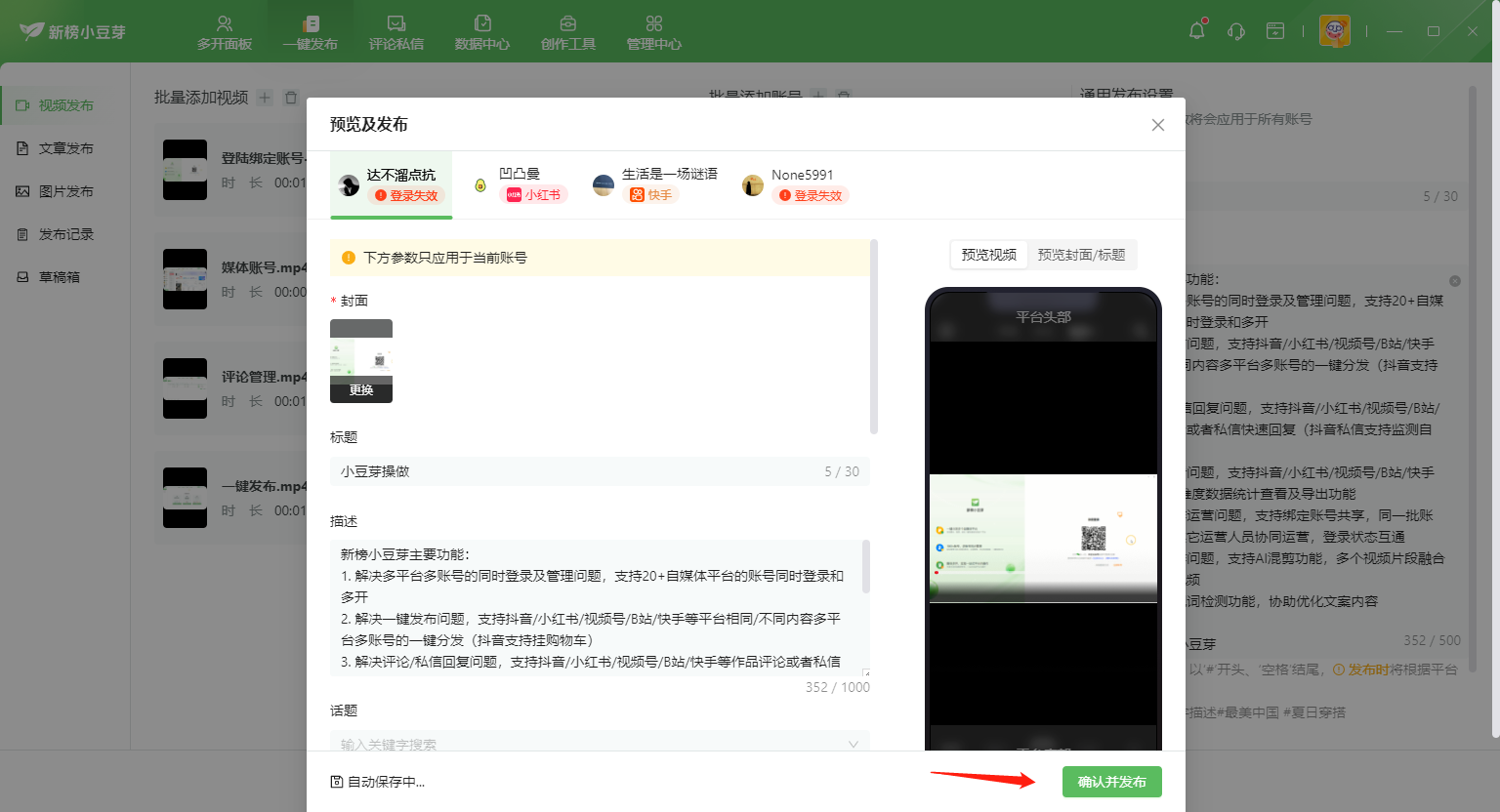The image size is (1500, 812).
Task: Click the 新榜小豆芽 logo
Action: (73, 31)
